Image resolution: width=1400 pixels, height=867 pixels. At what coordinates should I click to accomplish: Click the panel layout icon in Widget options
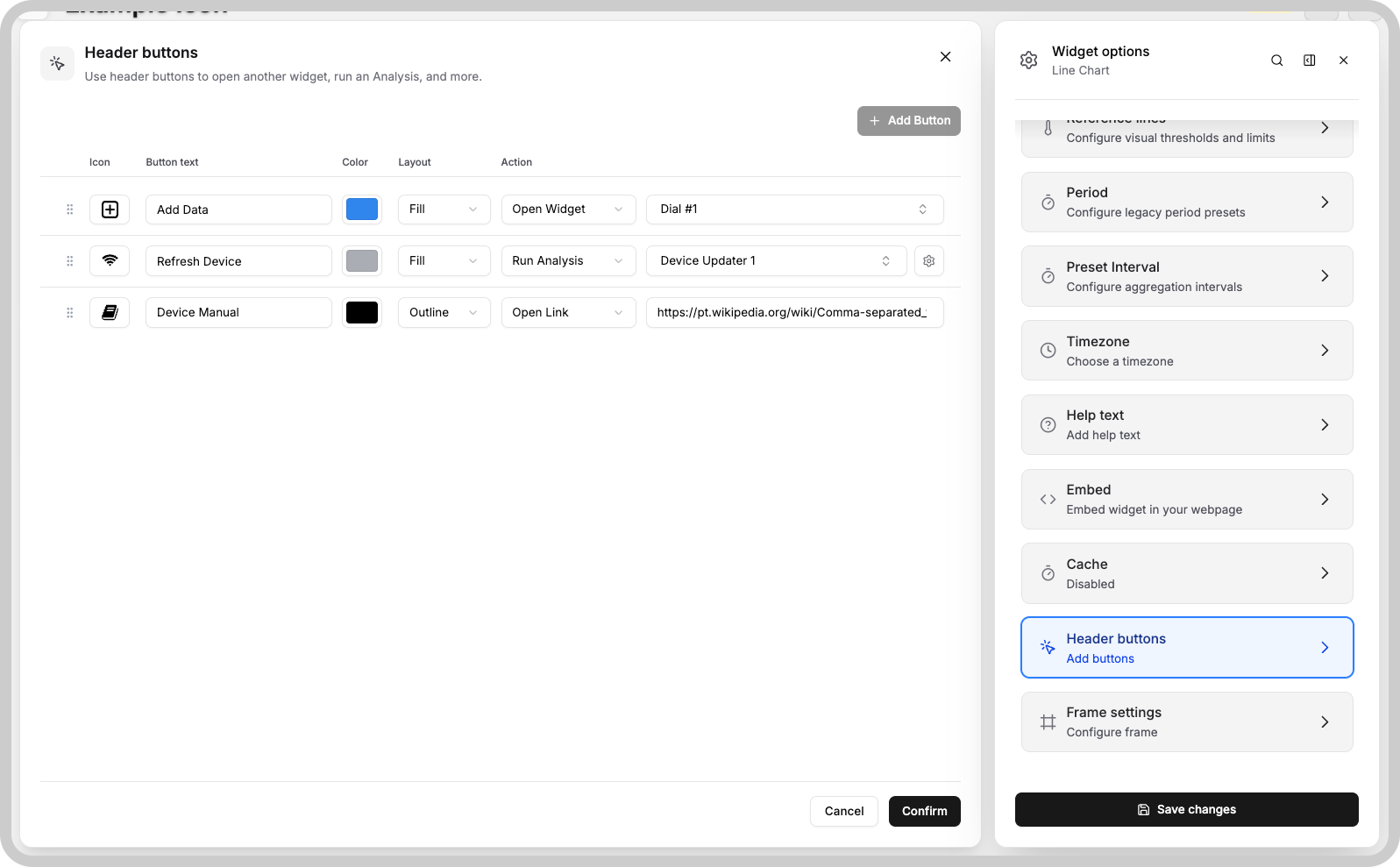pyautogui.click(x=1309, y=60)
